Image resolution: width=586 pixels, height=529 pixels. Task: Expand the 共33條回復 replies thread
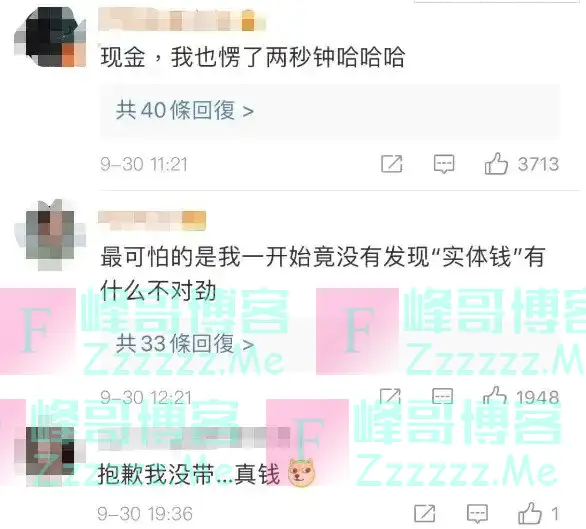[x=185, y=344]
